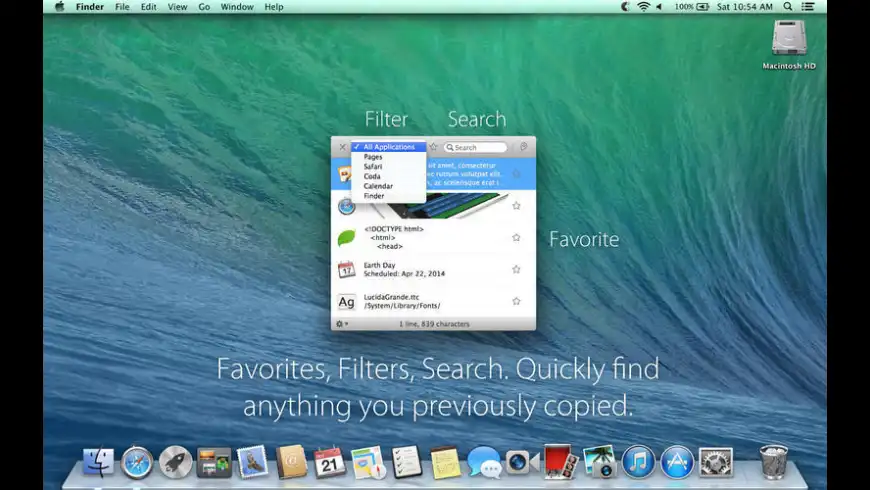The image size is (870, 490).
Task: Launch iTunes music note in Dock
Action: tap(638, 462)
